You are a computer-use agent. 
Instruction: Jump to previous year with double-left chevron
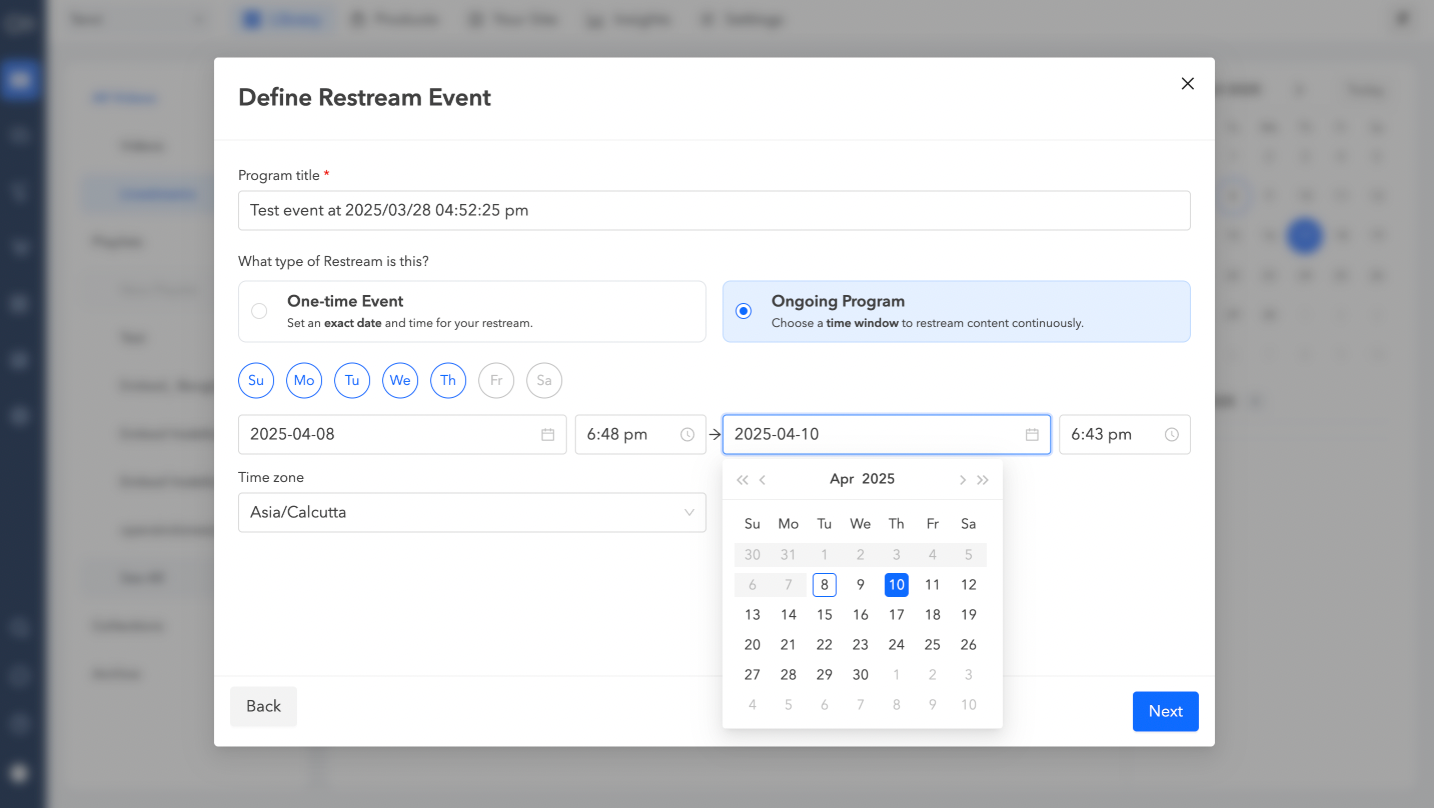(742, 479)
